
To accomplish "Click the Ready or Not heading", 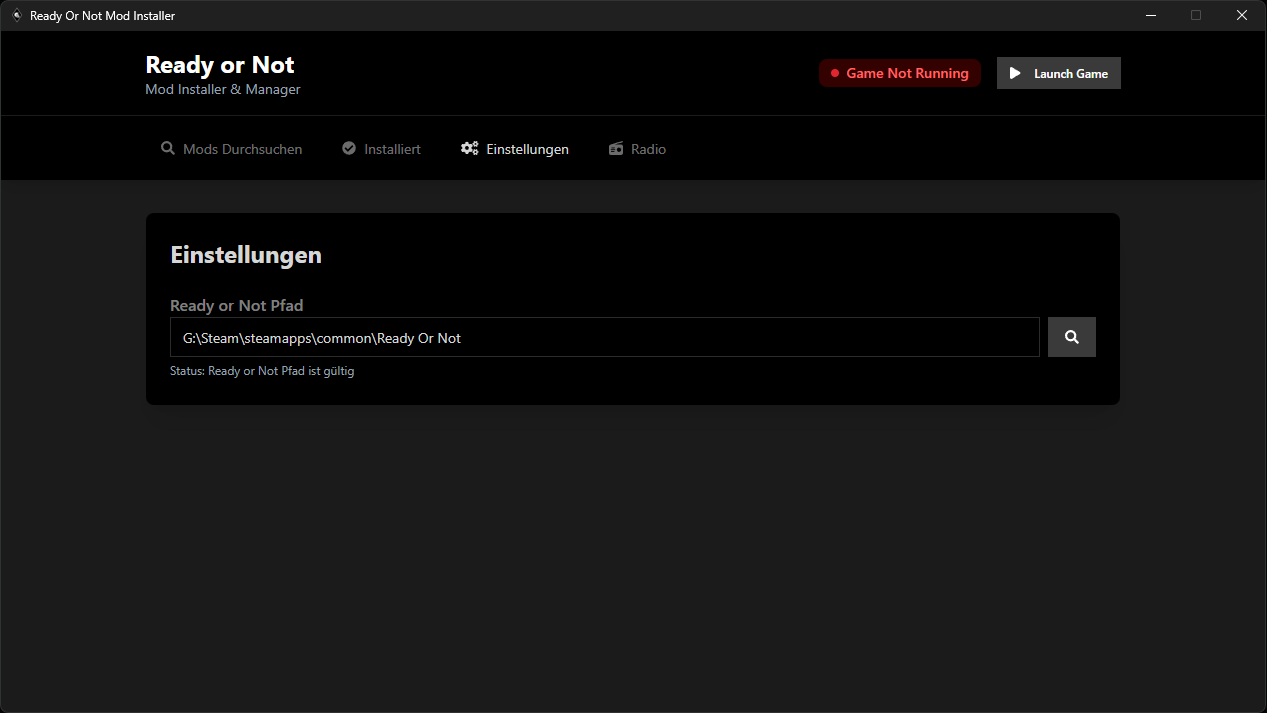I will 220,65.
